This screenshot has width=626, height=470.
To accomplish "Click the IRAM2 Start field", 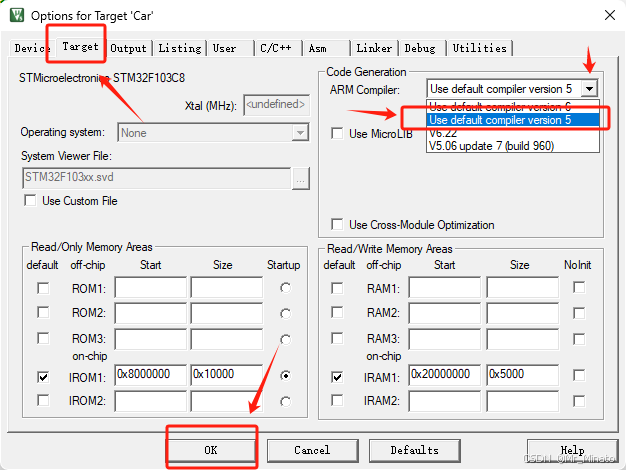I will (444, 401).
